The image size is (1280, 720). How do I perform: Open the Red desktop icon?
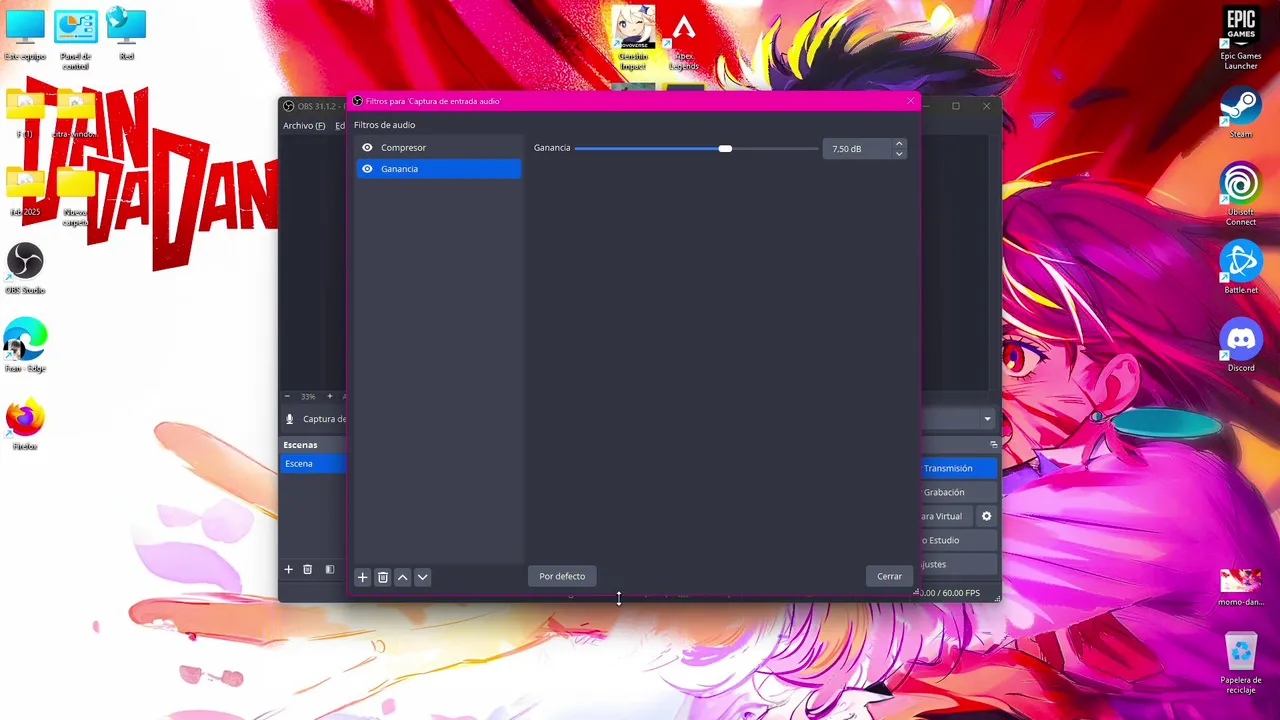126,36
